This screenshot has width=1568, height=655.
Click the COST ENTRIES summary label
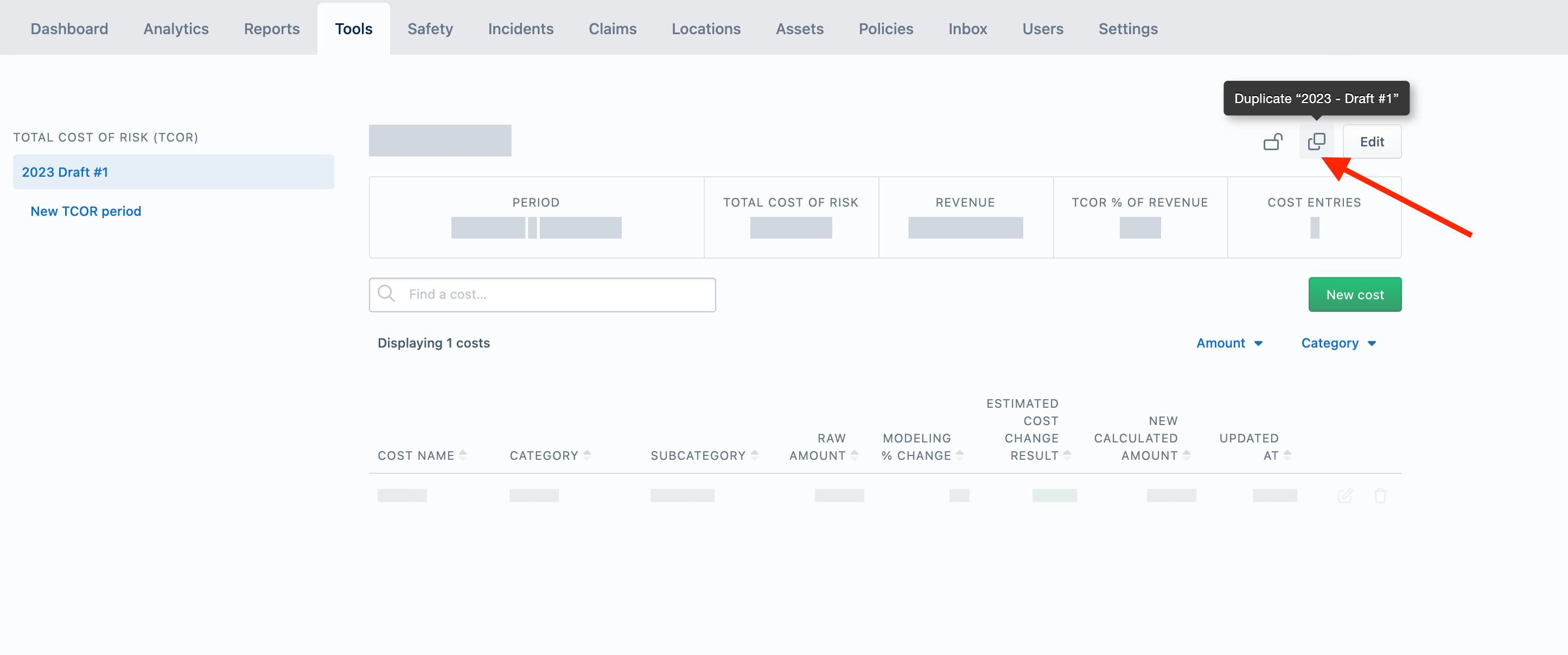pos(1314,203)
